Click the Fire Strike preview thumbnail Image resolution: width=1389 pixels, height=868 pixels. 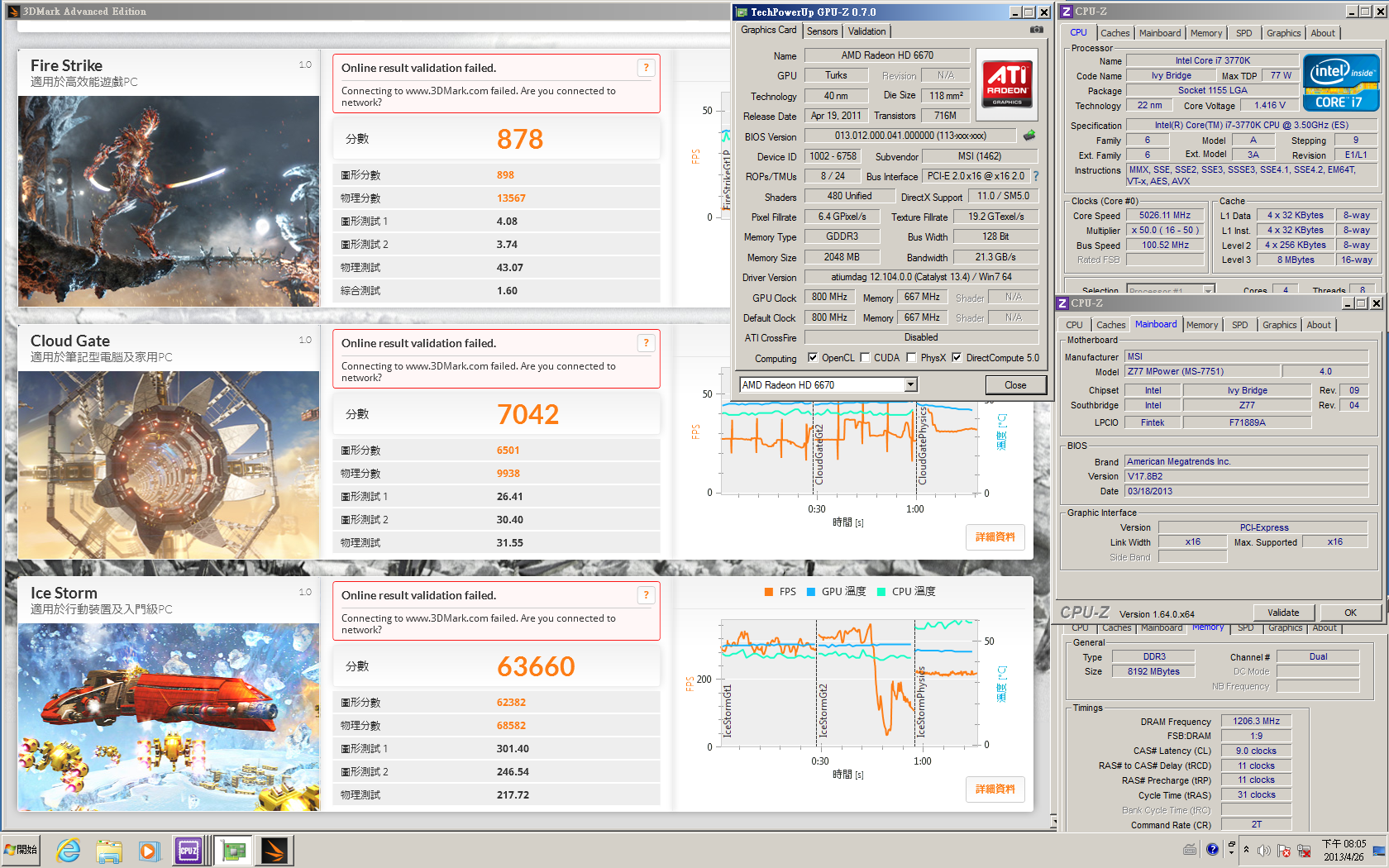click(169, 201)
